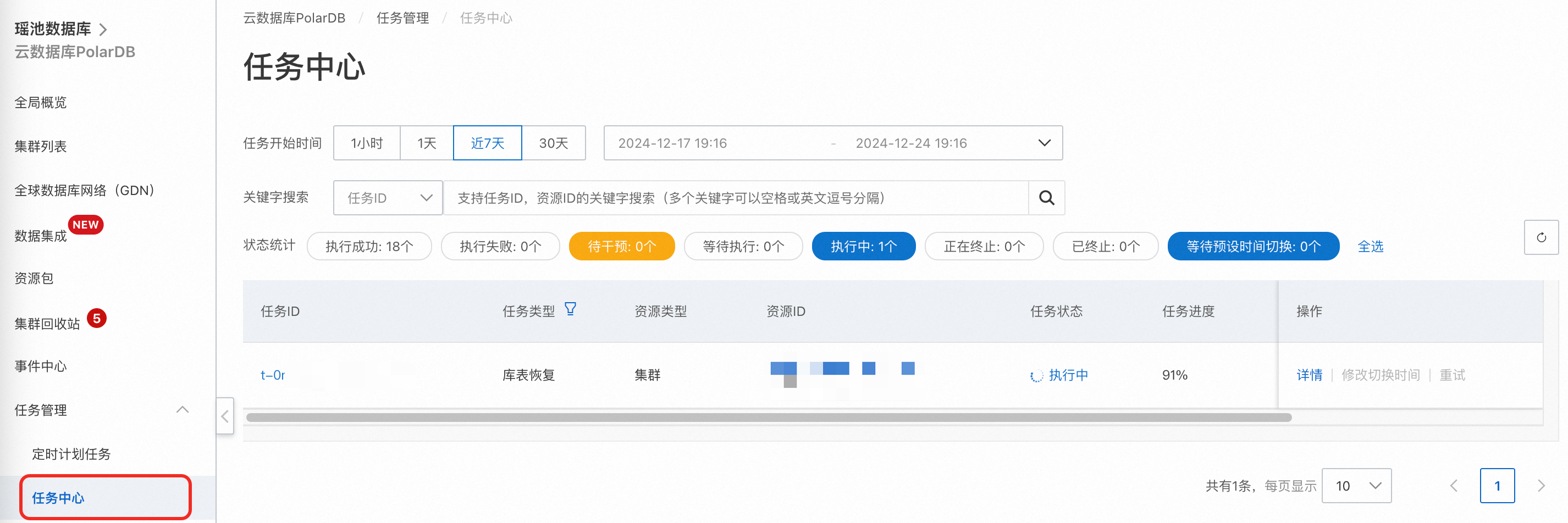The width and height of the screenshot is (1568, 523).
Task: Click the 执行中 status text in the row
Action: (x=1068, y=375)
